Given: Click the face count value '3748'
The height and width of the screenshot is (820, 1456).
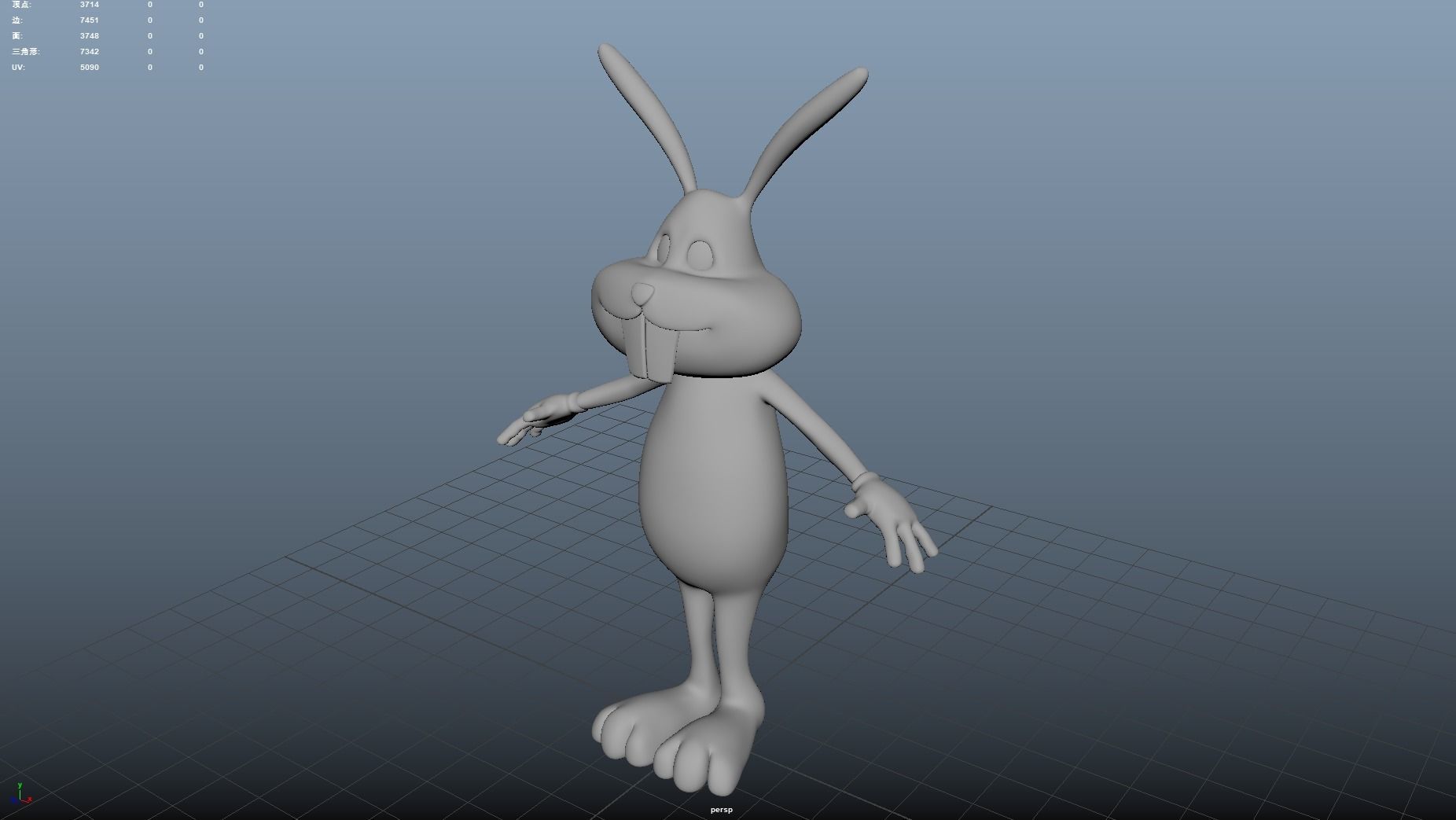Looking at the screenshot, I should (90, 36).
